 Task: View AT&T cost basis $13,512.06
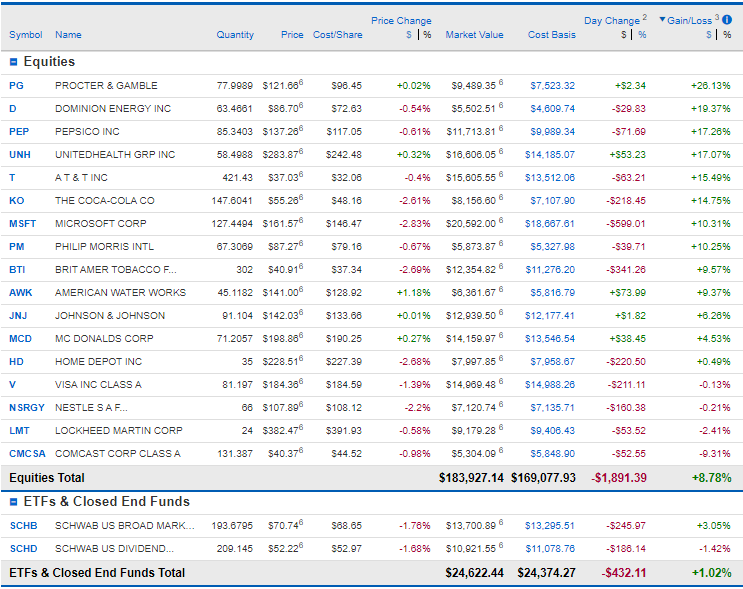550,178
